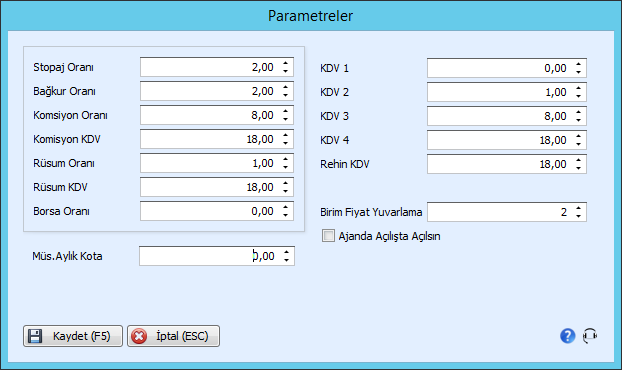Click the İptal (ESC) cancel button
This screenshot has width=622, height=370.
coord(173,336)
